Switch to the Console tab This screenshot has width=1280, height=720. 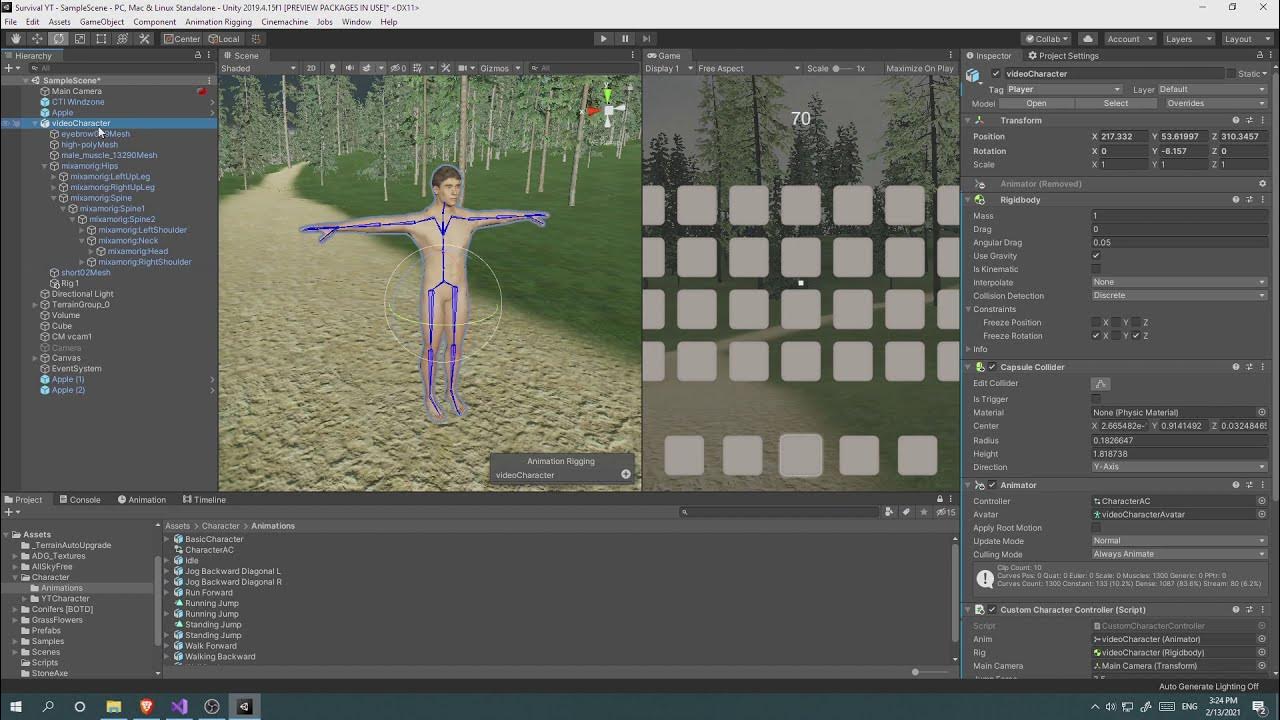point(79,499)
